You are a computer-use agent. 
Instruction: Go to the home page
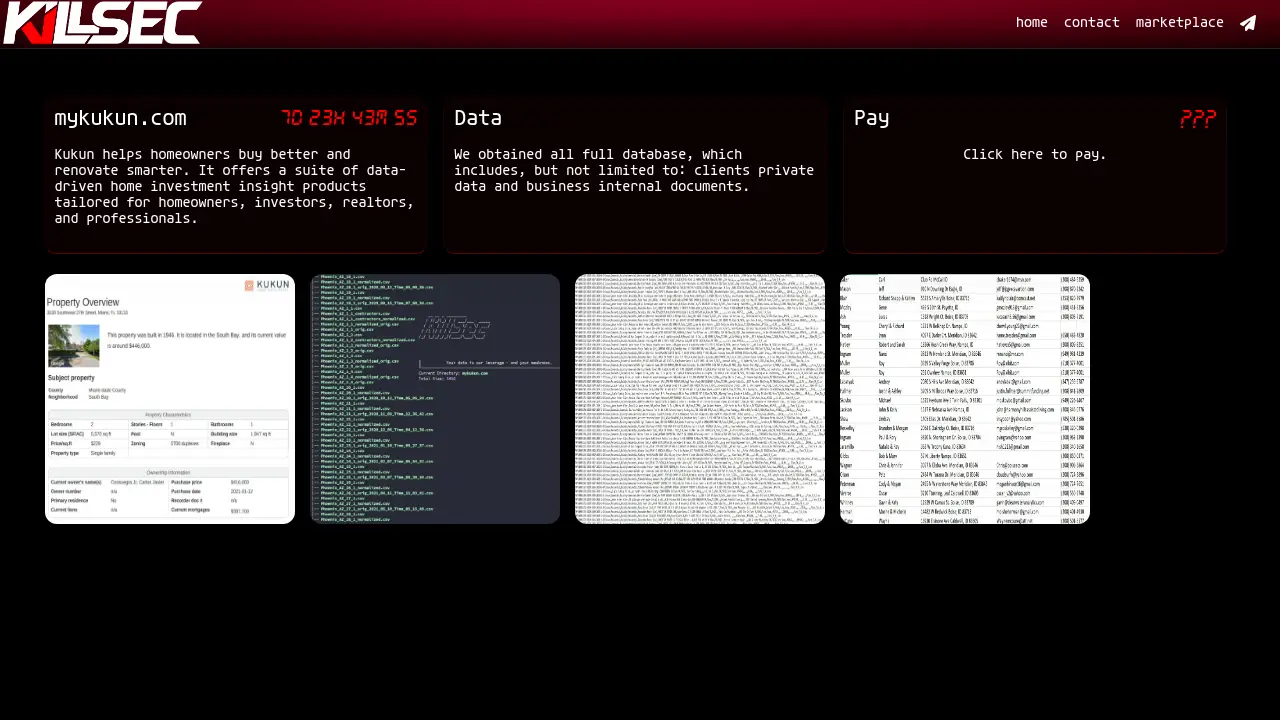coord(1031,23)
